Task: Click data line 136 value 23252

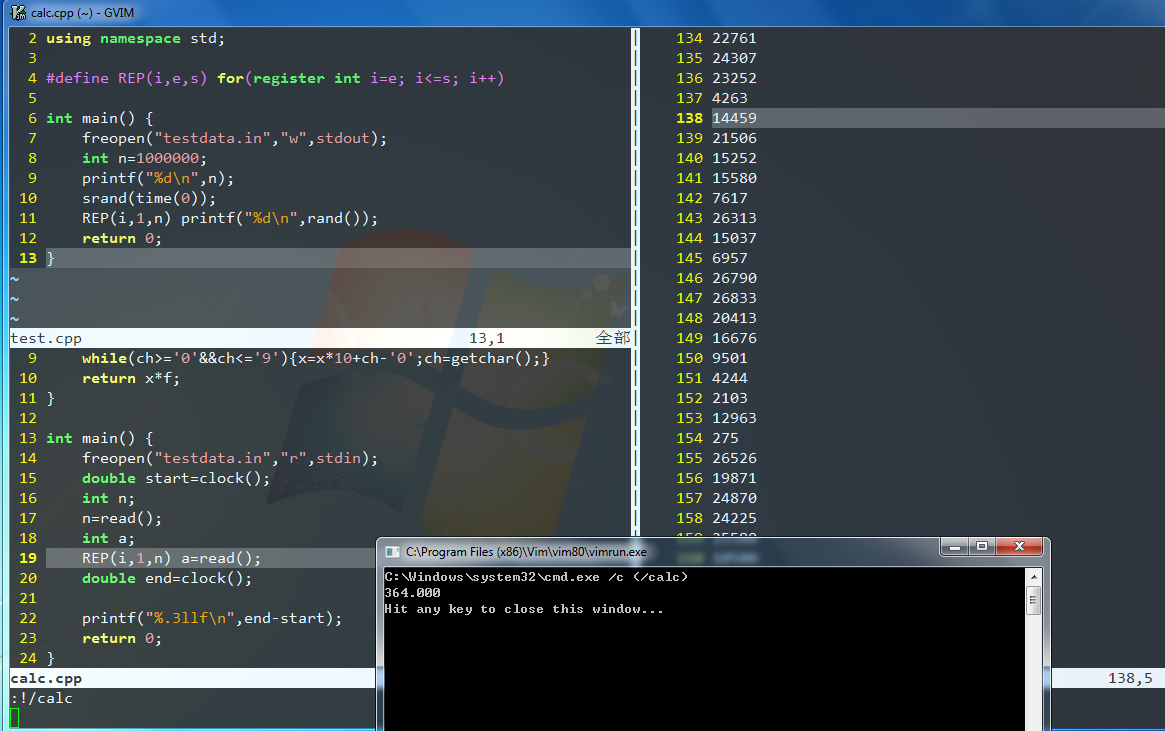Action: [734, 79]
